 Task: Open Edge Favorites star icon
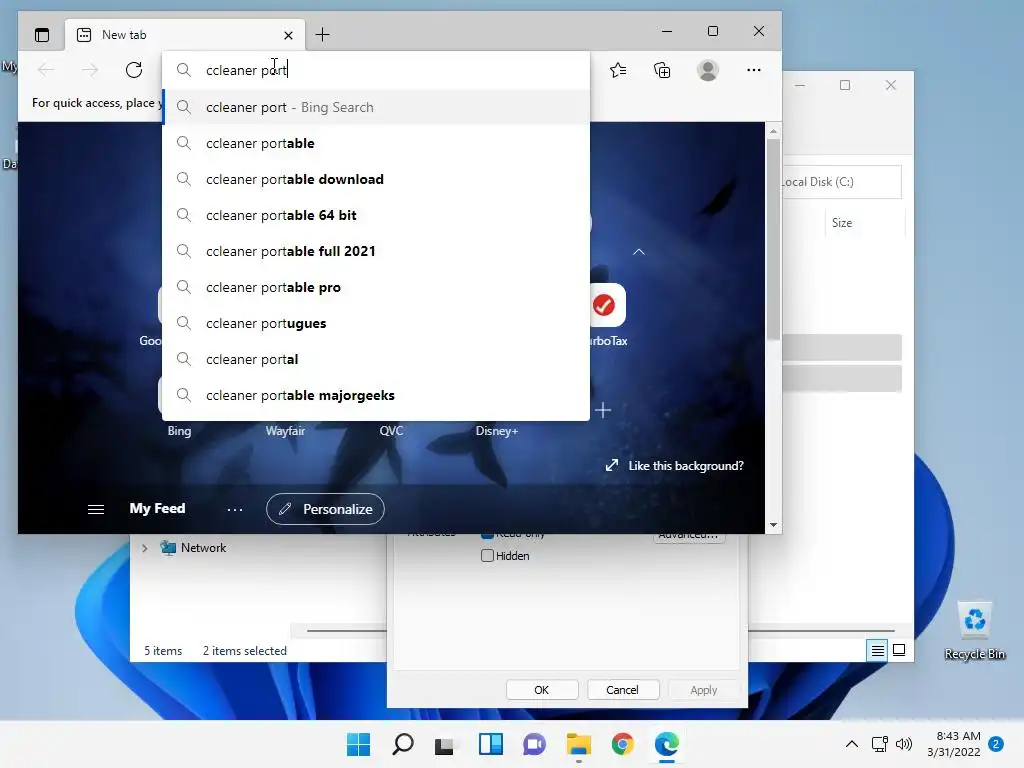[618, 70]
